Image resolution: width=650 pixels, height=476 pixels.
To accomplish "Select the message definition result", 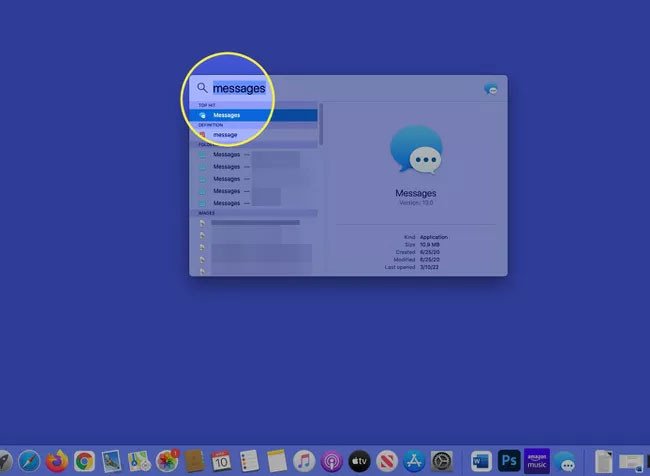I will pyautogui.click(x=254, y=135).
